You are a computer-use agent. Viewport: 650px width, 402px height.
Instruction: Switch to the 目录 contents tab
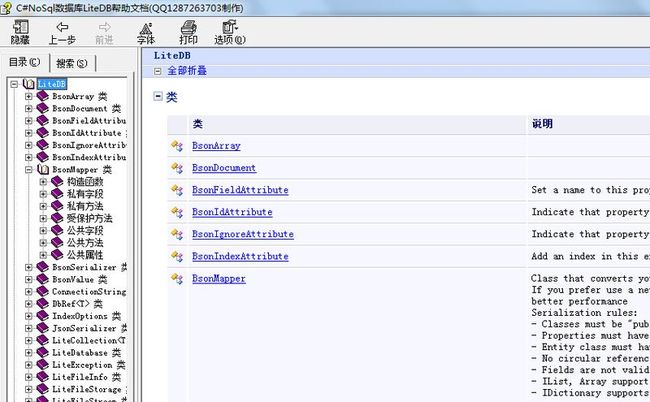[24, 63]
